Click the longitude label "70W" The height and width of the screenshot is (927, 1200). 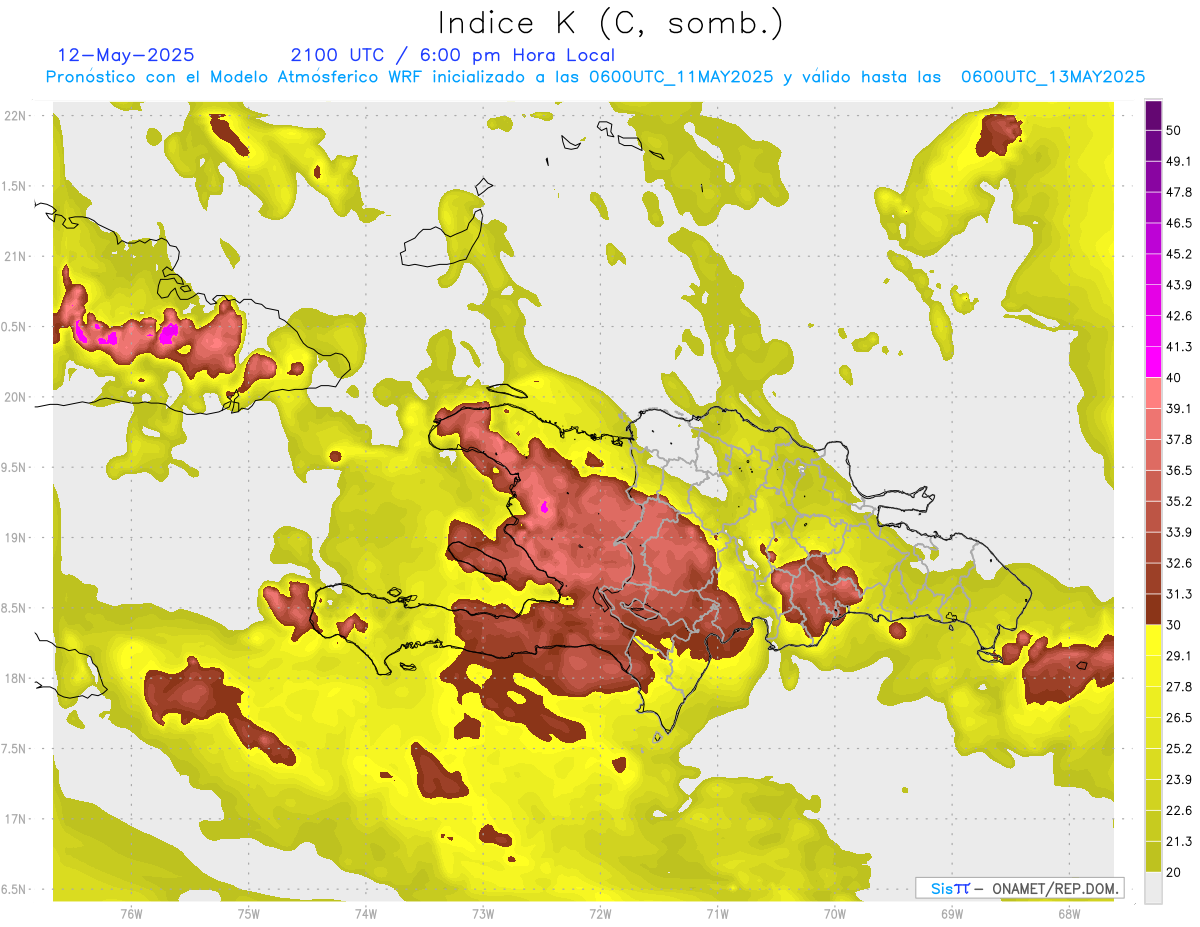click(835, 914)
